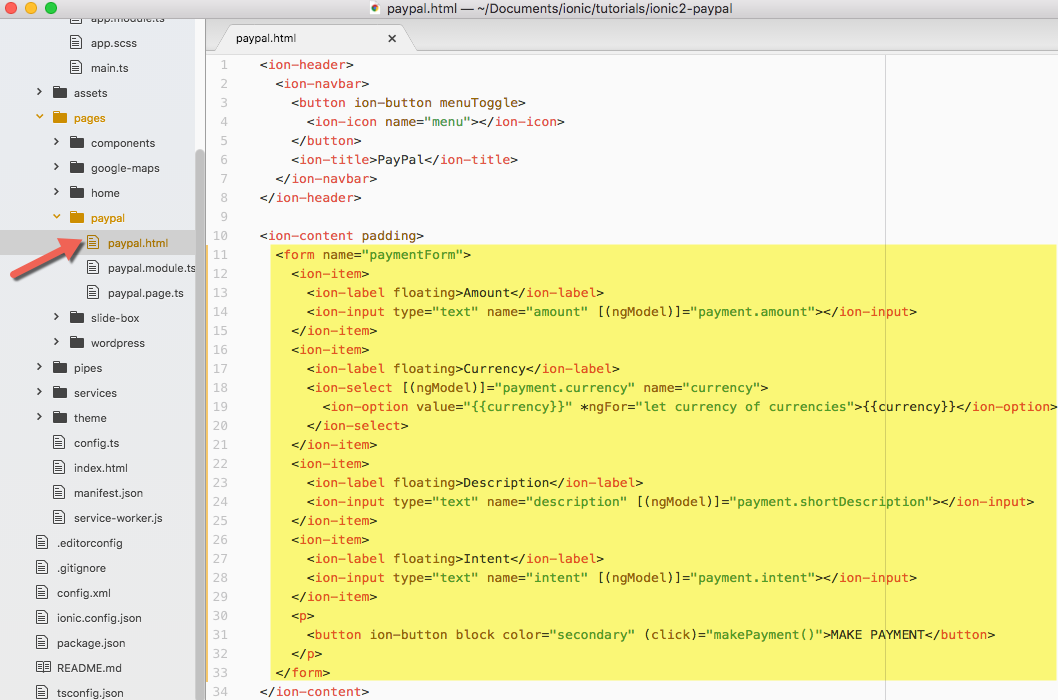Expand the google-maps folder
The height and width of the screenshot is (700, 1058).
click(56, 167)
